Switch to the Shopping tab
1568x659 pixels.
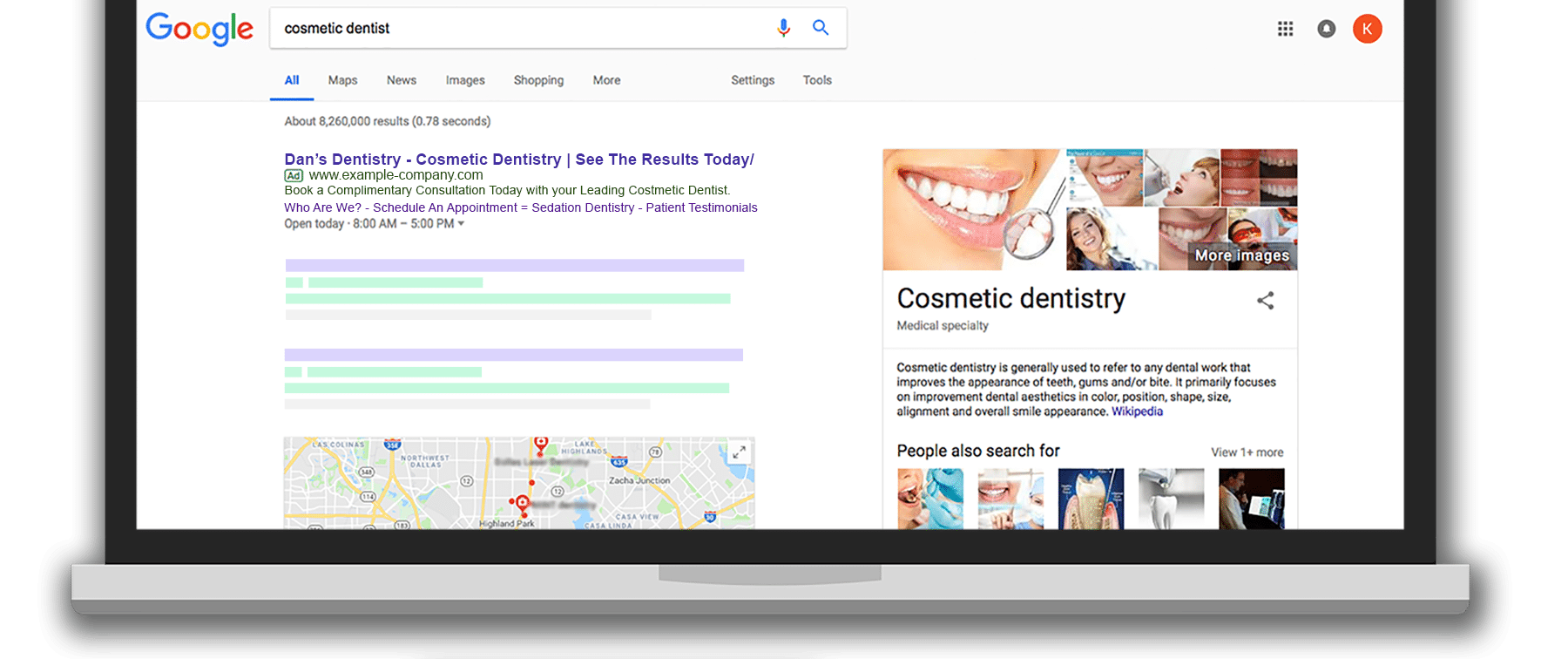tap(538, 80)
